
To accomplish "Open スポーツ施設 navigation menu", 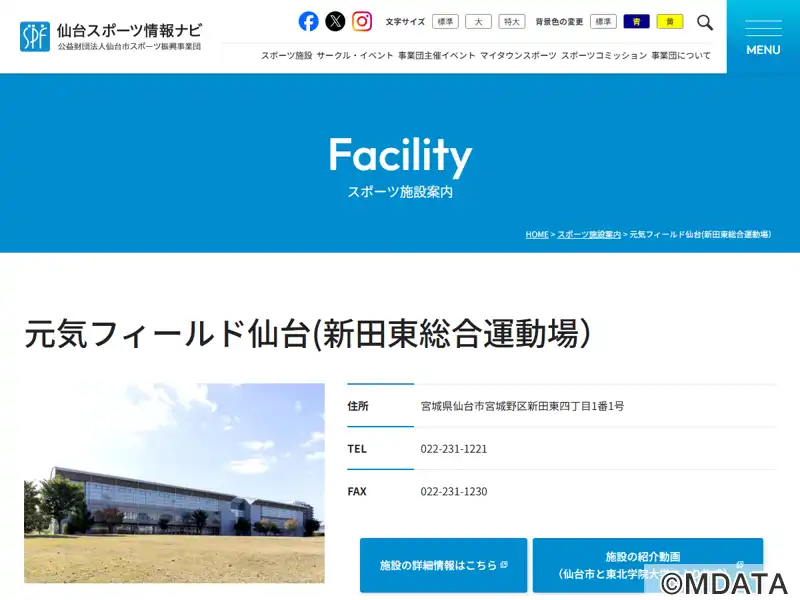I will point(287,56).
